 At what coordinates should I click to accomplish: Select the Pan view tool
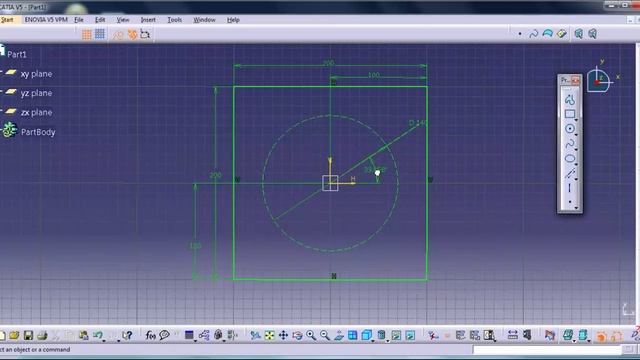pyautogui.click(x=283, y=336)
